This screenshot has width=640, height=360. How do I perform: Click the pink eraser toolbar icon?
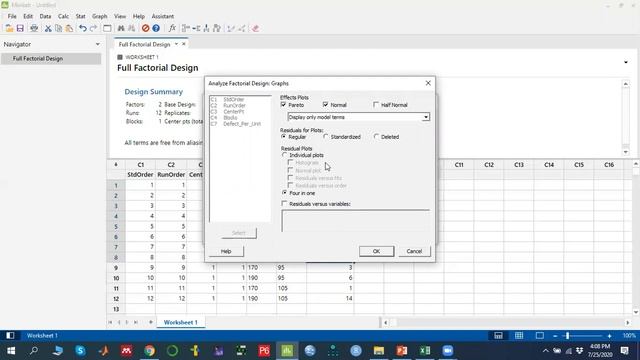point(256,28)
